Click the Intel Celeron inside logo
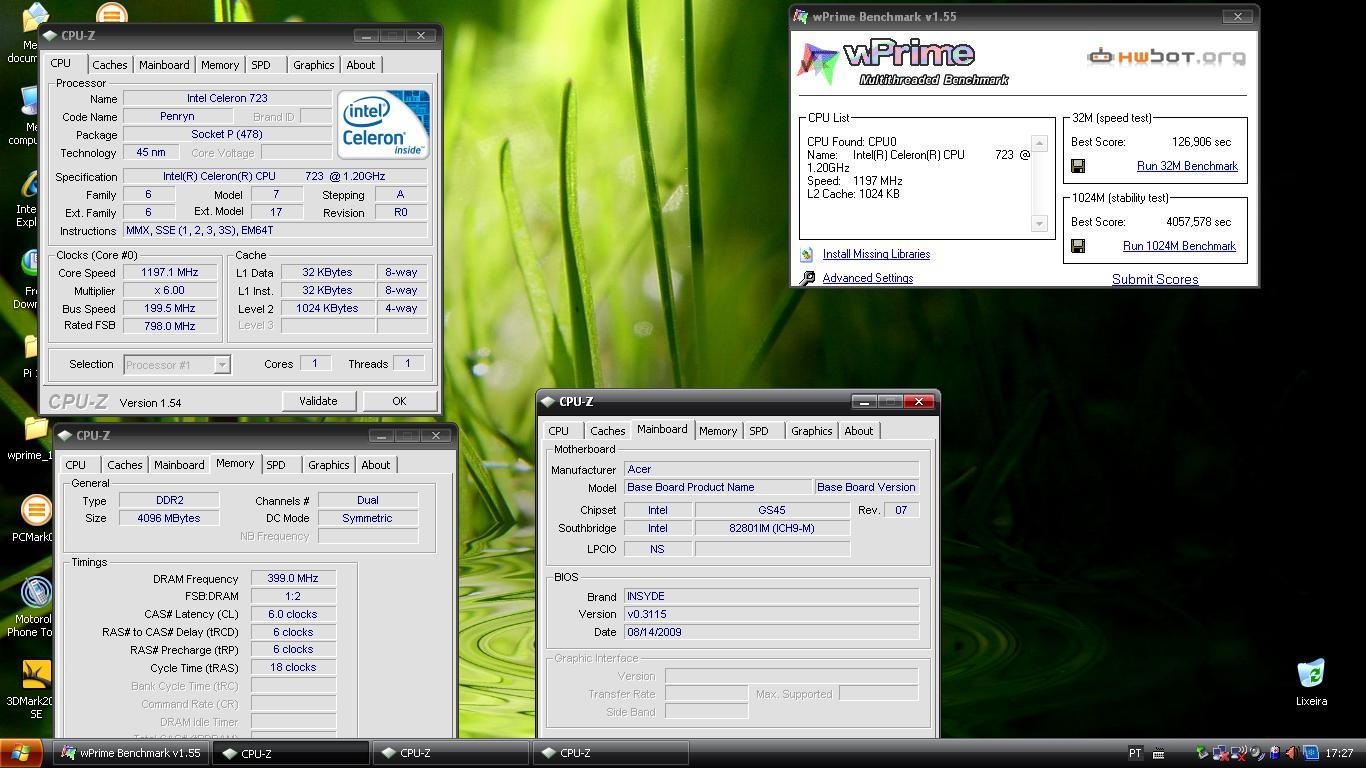Screen dimensions: 1366x768 coord(383,124)
